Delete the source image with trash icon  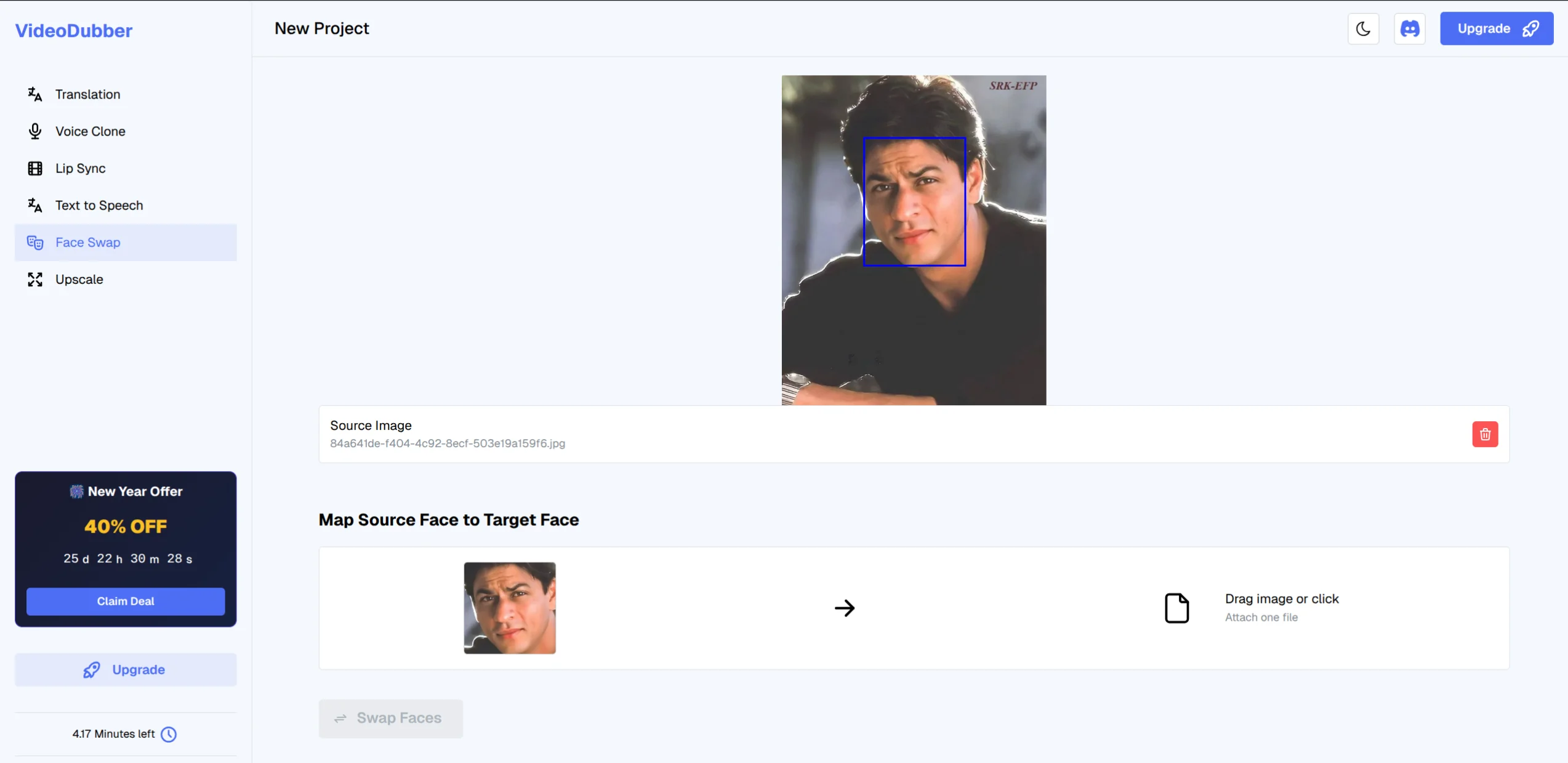(x=1485, y=434)
